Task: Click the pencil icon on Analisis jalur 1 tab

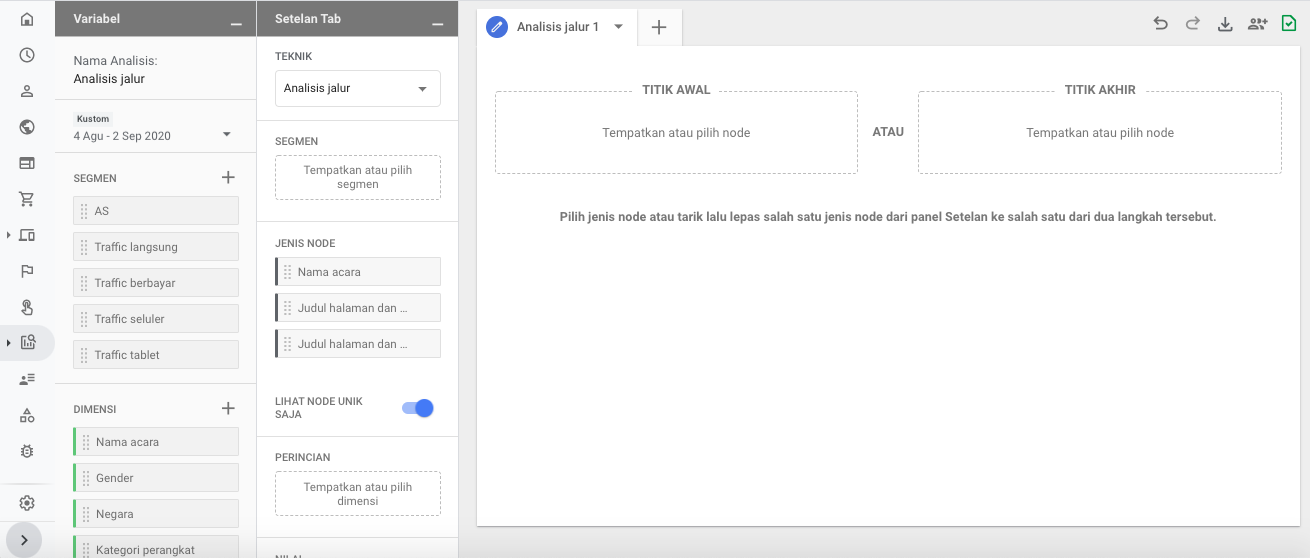Action: (497, 27)
